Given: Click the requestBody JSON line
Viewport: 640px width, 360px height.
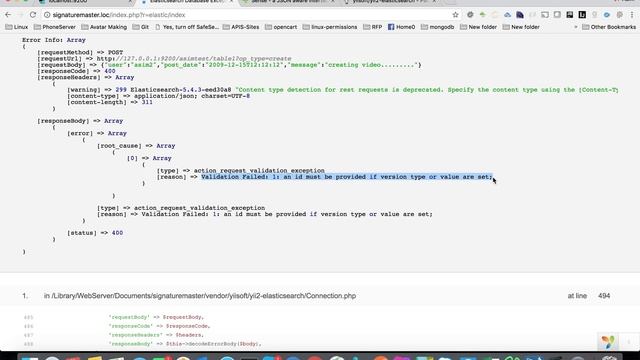Looking at the screenshot, I should pos(229,65).
